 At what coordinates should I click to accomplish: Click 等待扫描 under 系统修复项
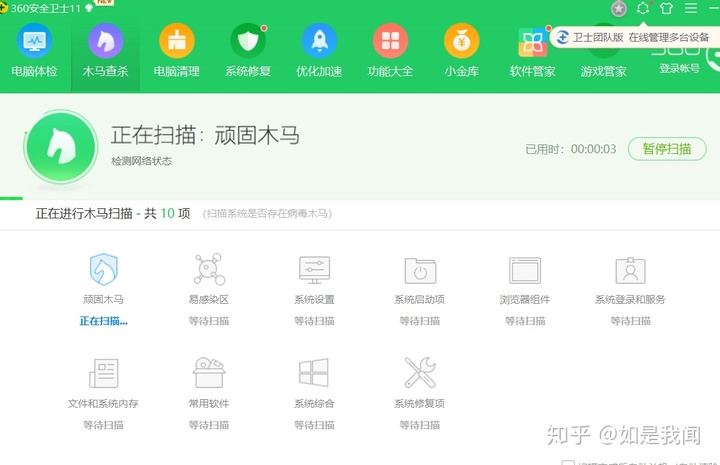click(x=420, y=425)
